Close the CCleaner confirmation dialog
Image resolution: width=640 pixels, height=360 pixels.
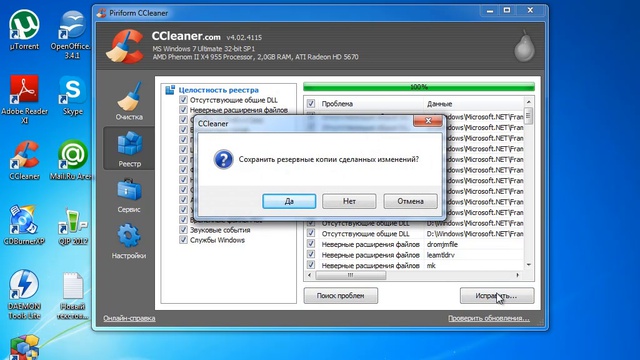(x=428, y=121)
